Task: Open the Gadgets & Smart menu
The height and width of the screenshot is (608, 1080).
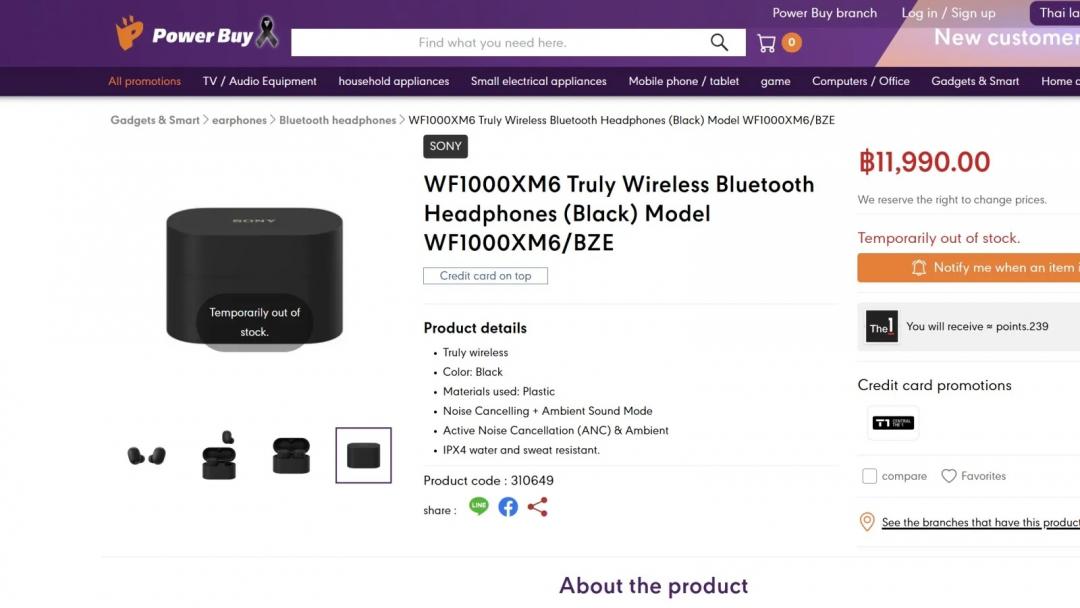Action: [975, 81]
